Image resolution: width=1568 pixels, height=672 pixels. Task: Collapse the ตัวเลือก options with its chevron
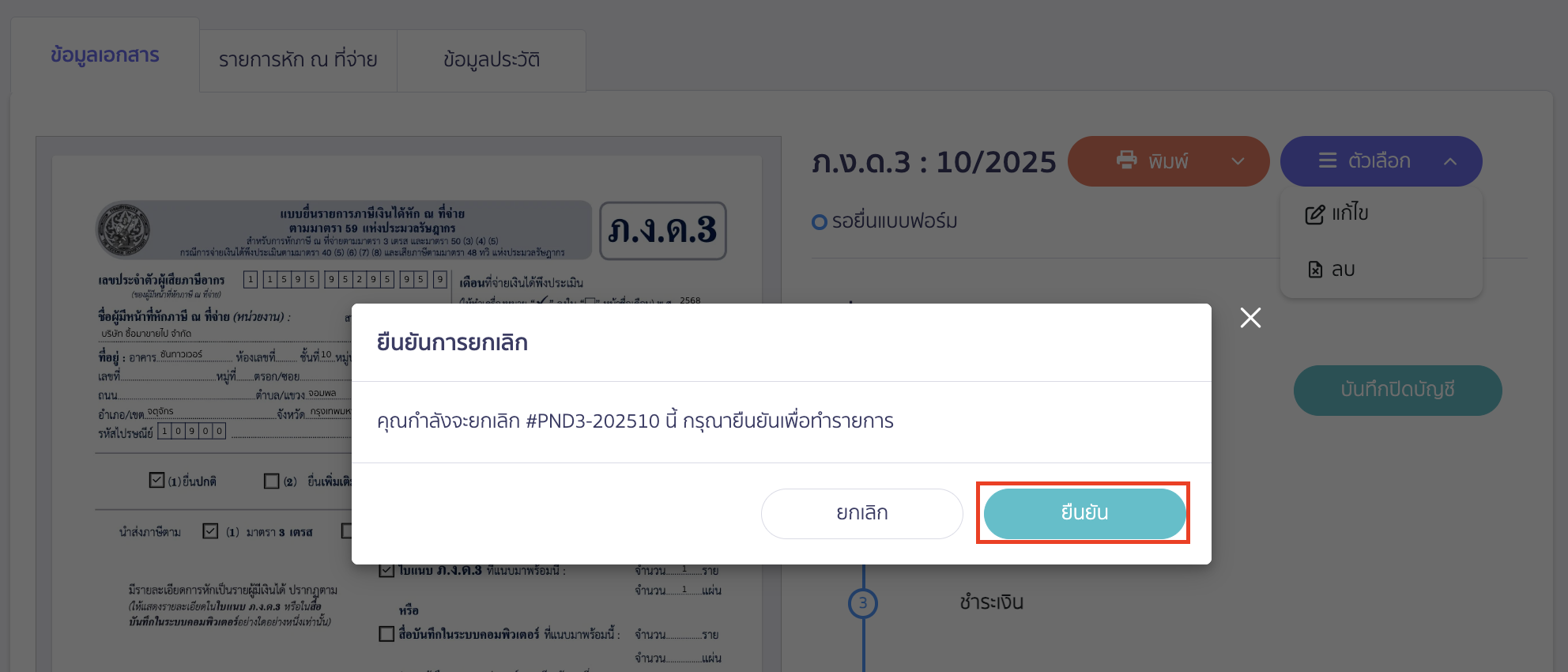[x=1451, y=161]
